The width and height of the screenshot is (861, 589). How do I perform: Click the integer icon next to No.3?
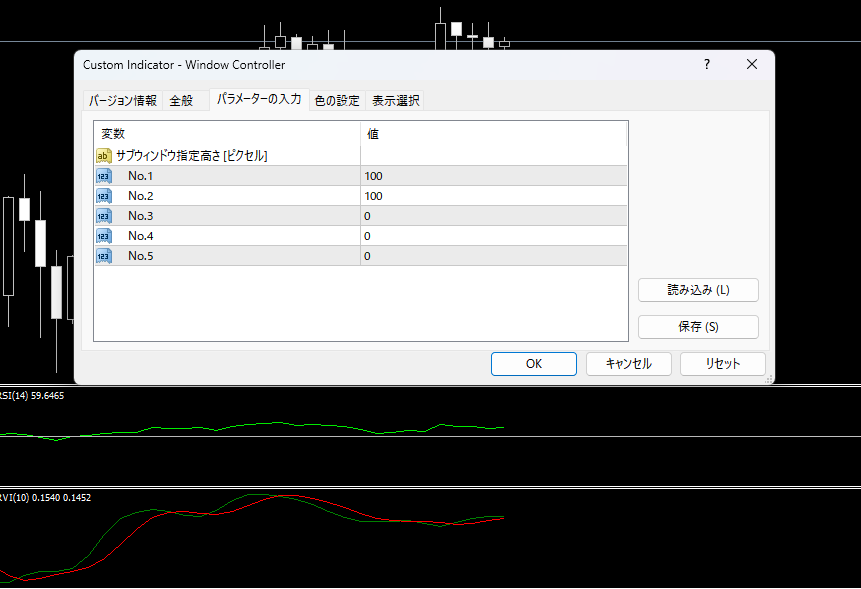(104, 216)
